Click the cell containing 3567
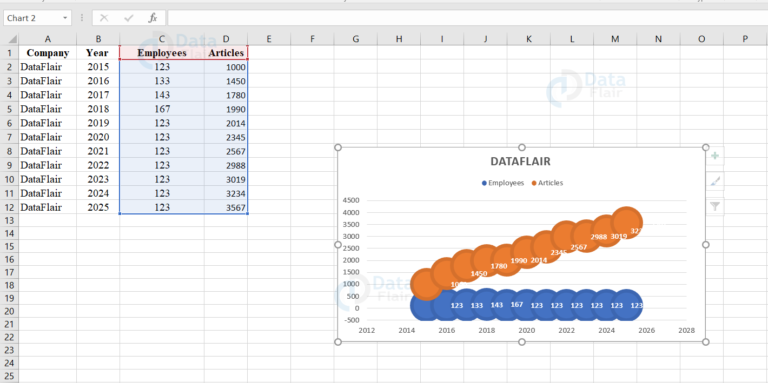This screenshot has height=383, width=768. [226, 207]
